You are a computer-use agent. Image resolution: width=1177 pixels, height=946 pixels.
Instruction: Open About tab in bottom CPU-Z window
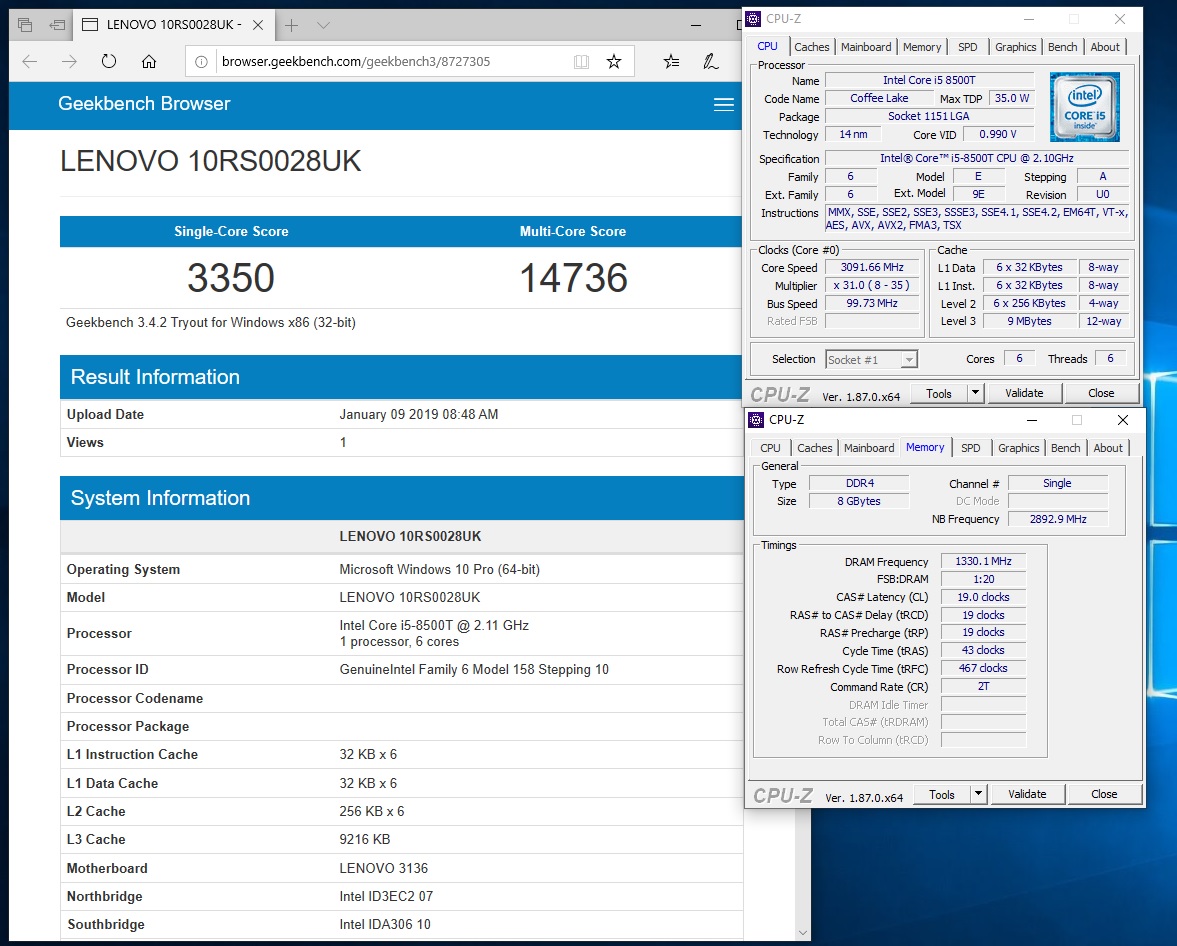coord(1108,447)
